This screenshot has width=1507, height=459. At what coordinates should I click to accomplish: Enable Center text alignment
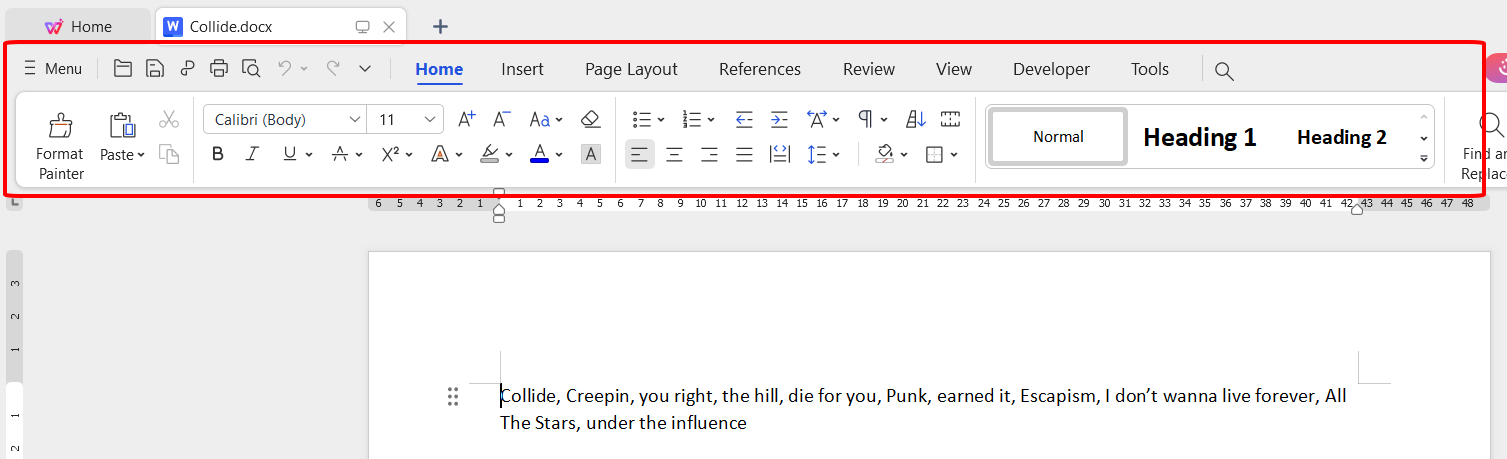tap(675, 154)
